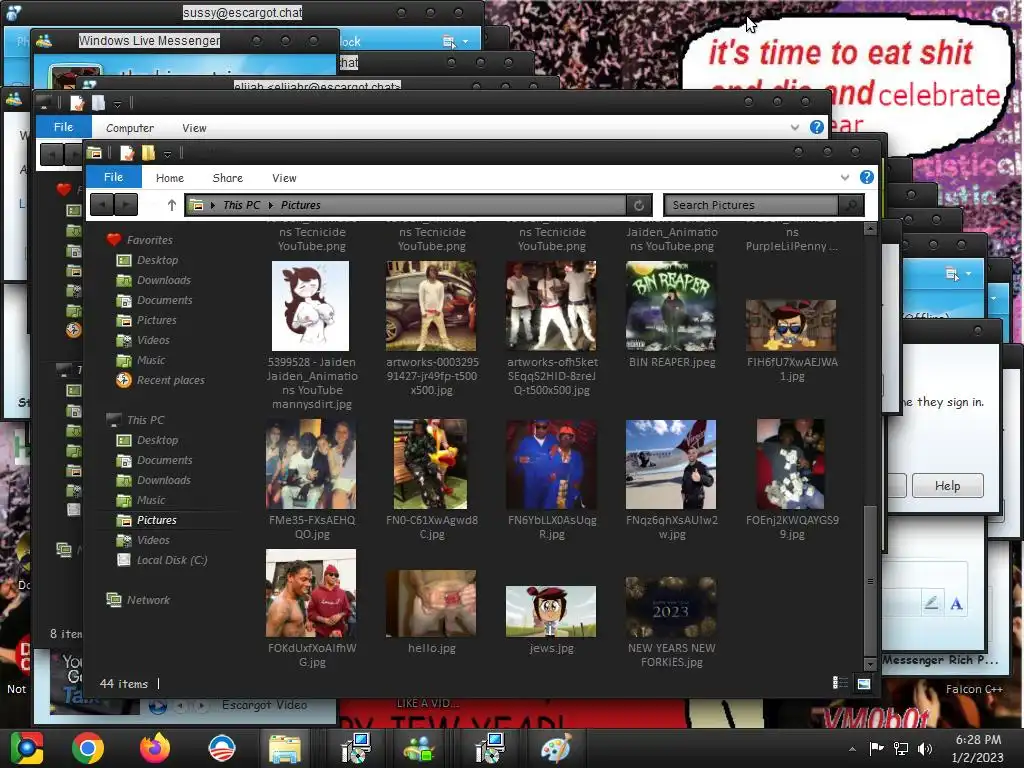Open Paint palette icon from taskbar
1024x768 pixels.
tap(556, 748)
